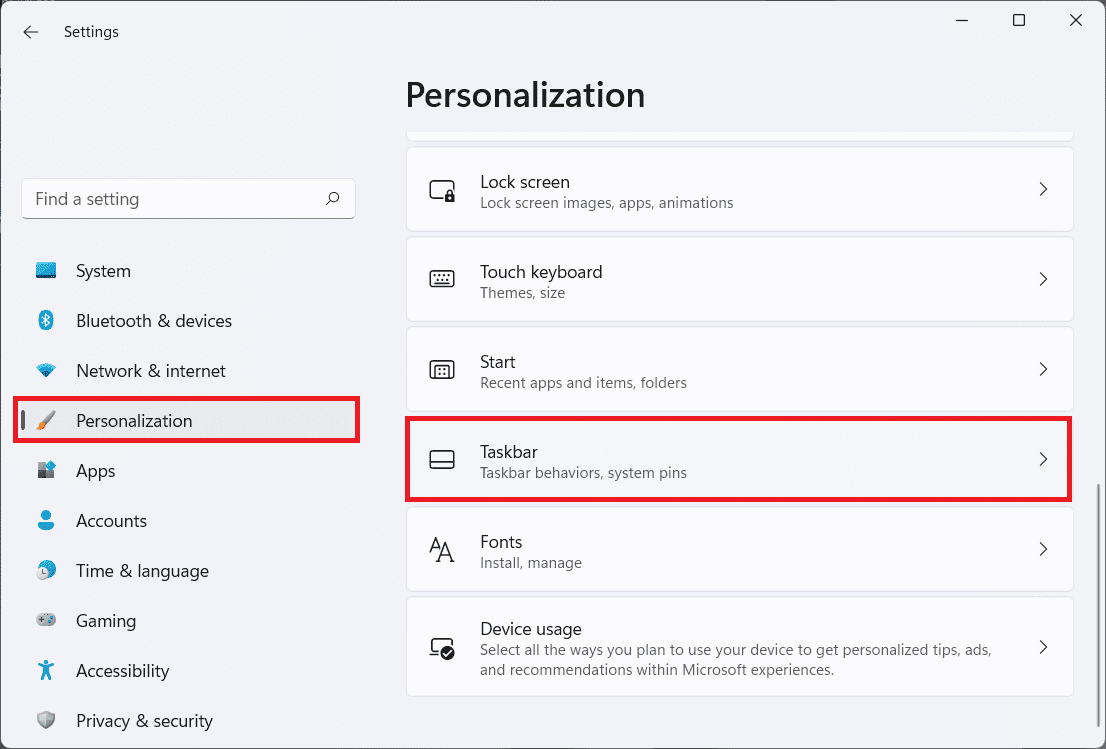Open Device usage settings
1106x749 pixels.
(740, 647)
